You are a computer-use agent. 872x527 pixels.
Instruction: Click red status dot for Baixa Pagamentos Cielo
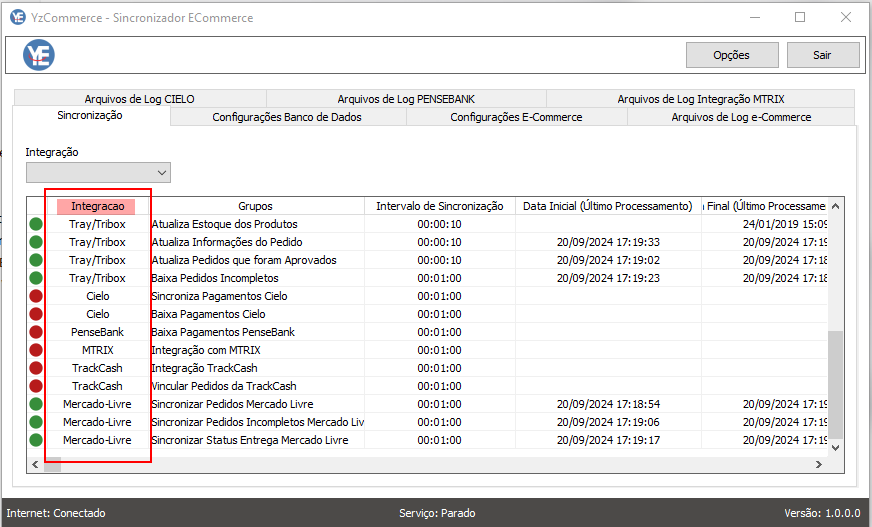click(x=36, y=314)
